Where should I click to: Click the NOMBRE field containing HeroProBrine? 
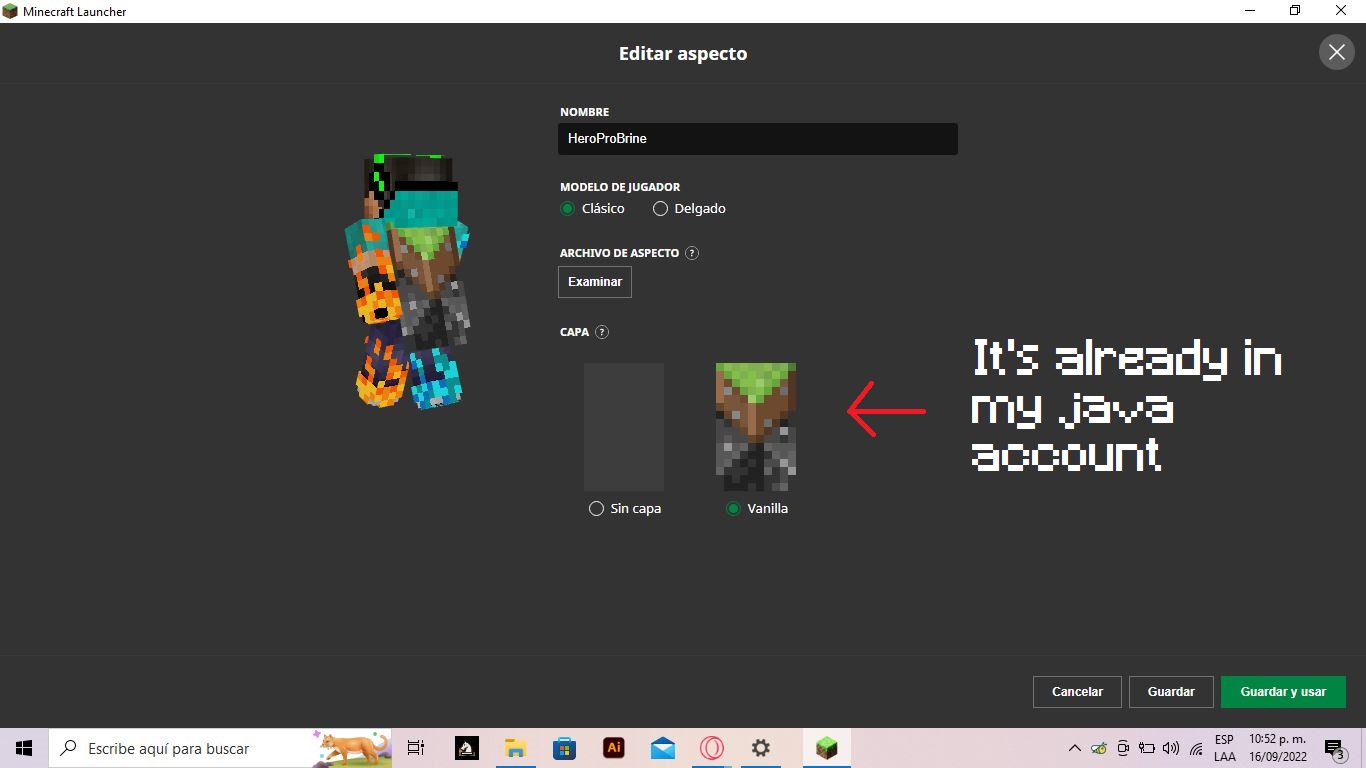(x=757, y=139)
